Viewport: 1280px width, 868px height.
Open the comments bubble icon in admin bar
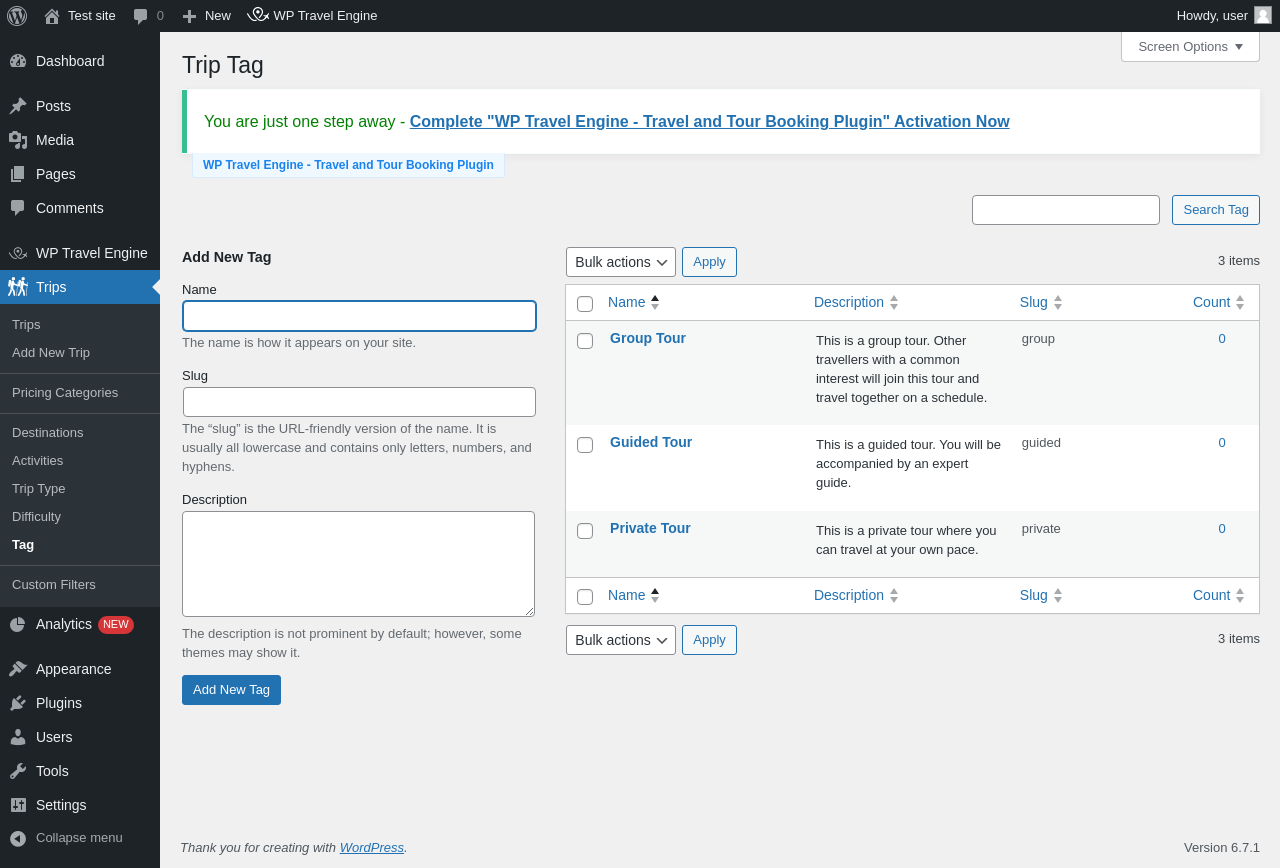pos(141,16)
